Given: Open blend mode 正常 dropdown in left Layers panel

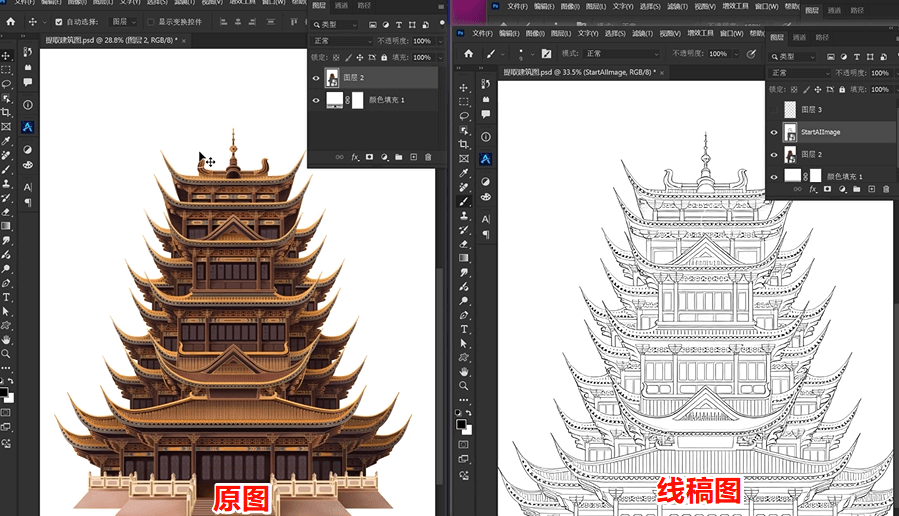Looking at the screenshot, I should (x=342, y=41).
